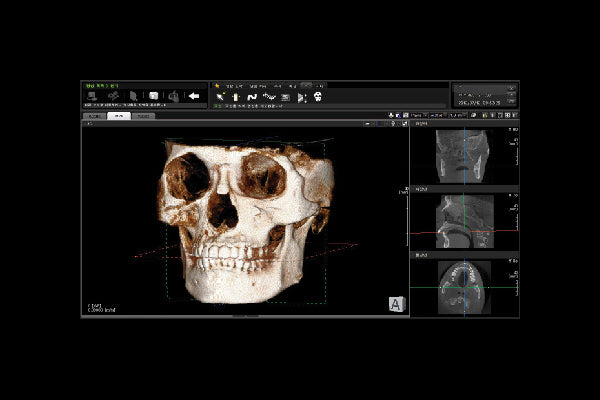Click the orientation cube labeled A
The width and height of the screenshot is (600, 400).
tap(395, 305)
